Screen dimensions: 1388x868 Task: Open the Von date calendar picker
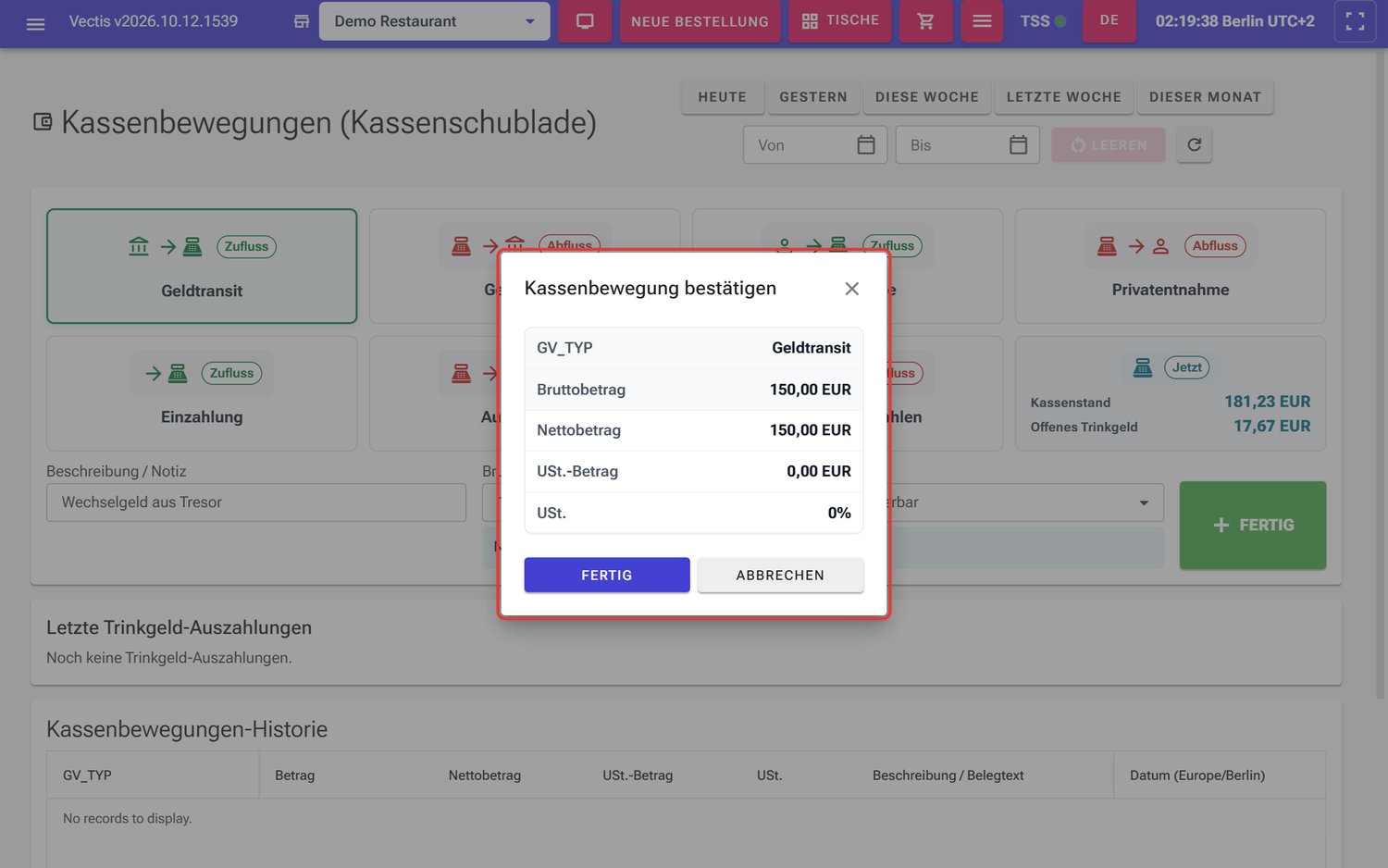(866, 145)
